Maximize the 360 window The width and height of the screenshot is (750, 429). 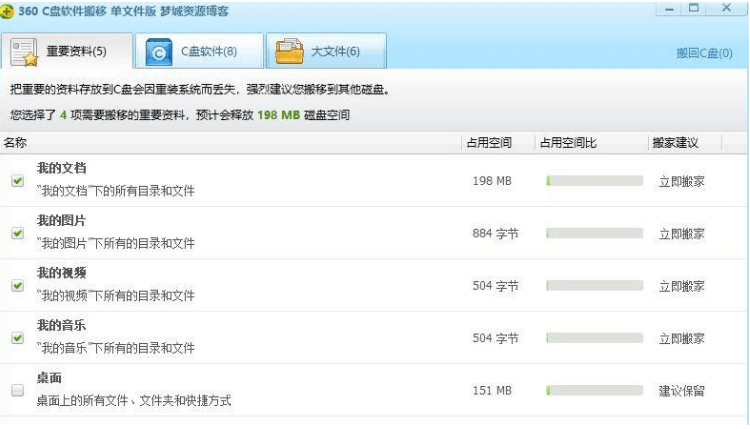pyautogui.click(x=694, y=9)
